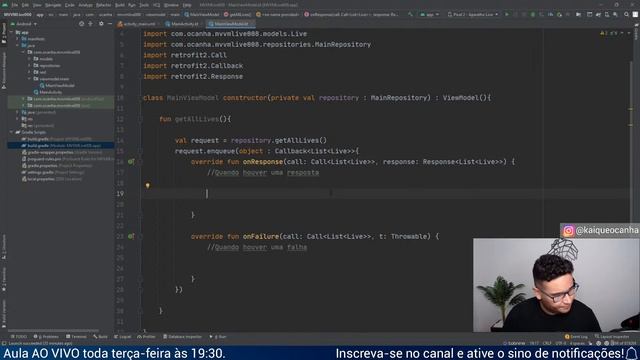Open the Logcat tool window
Viewport: 640px width, 360px height.
coord(122,337)
